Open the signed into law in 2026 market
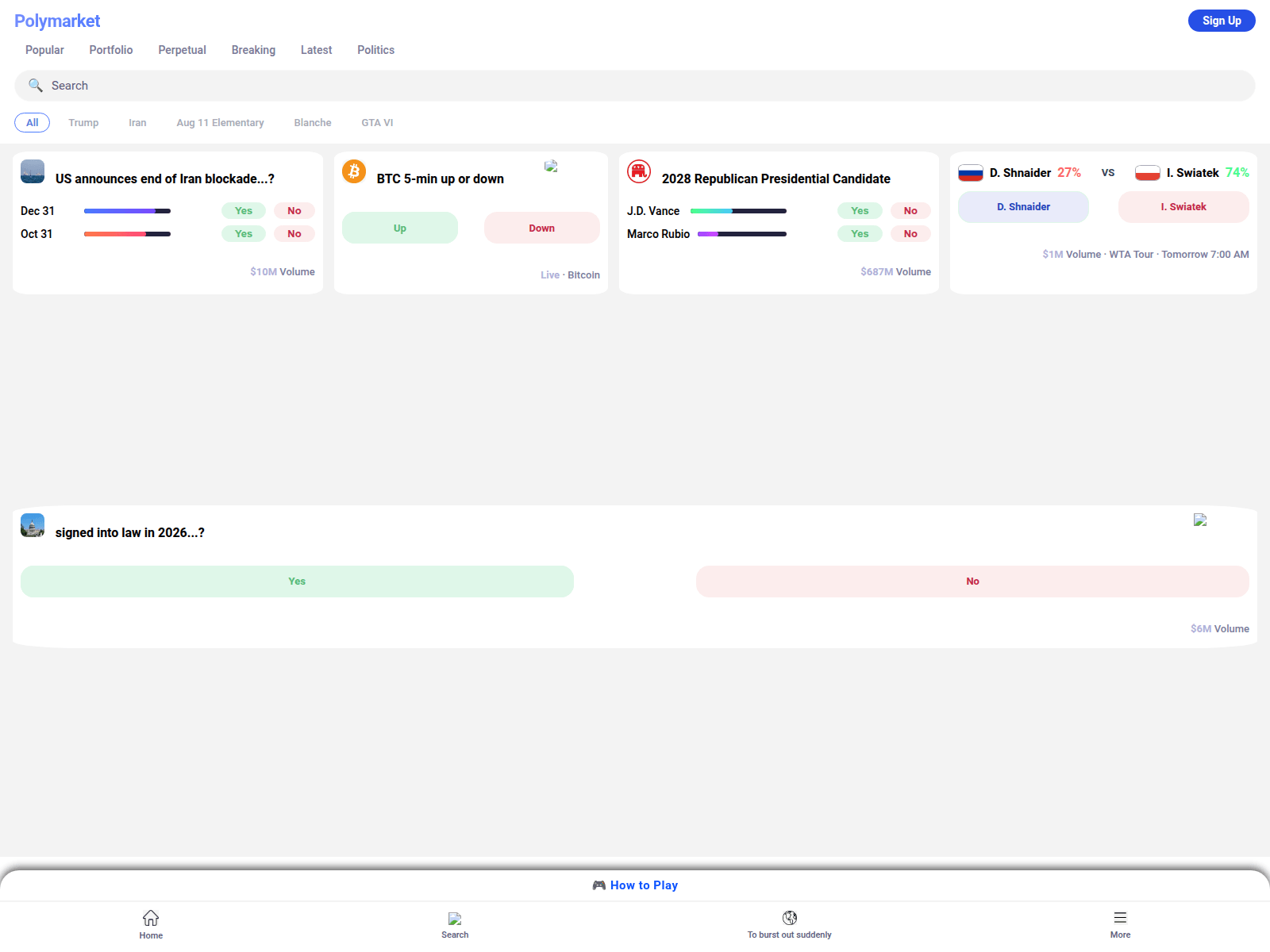This screenshot has height=952, width=1270. coord(130,533)
